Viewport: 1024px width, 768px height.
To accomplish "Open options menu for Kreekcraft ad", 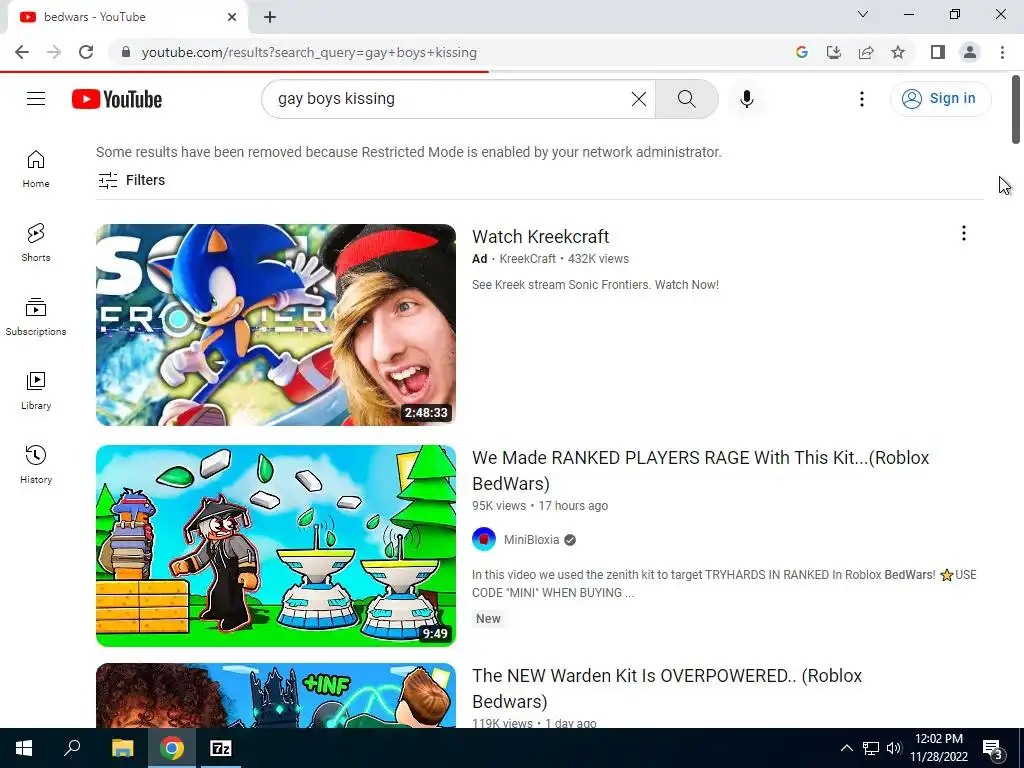I will [x=964, y=233].
